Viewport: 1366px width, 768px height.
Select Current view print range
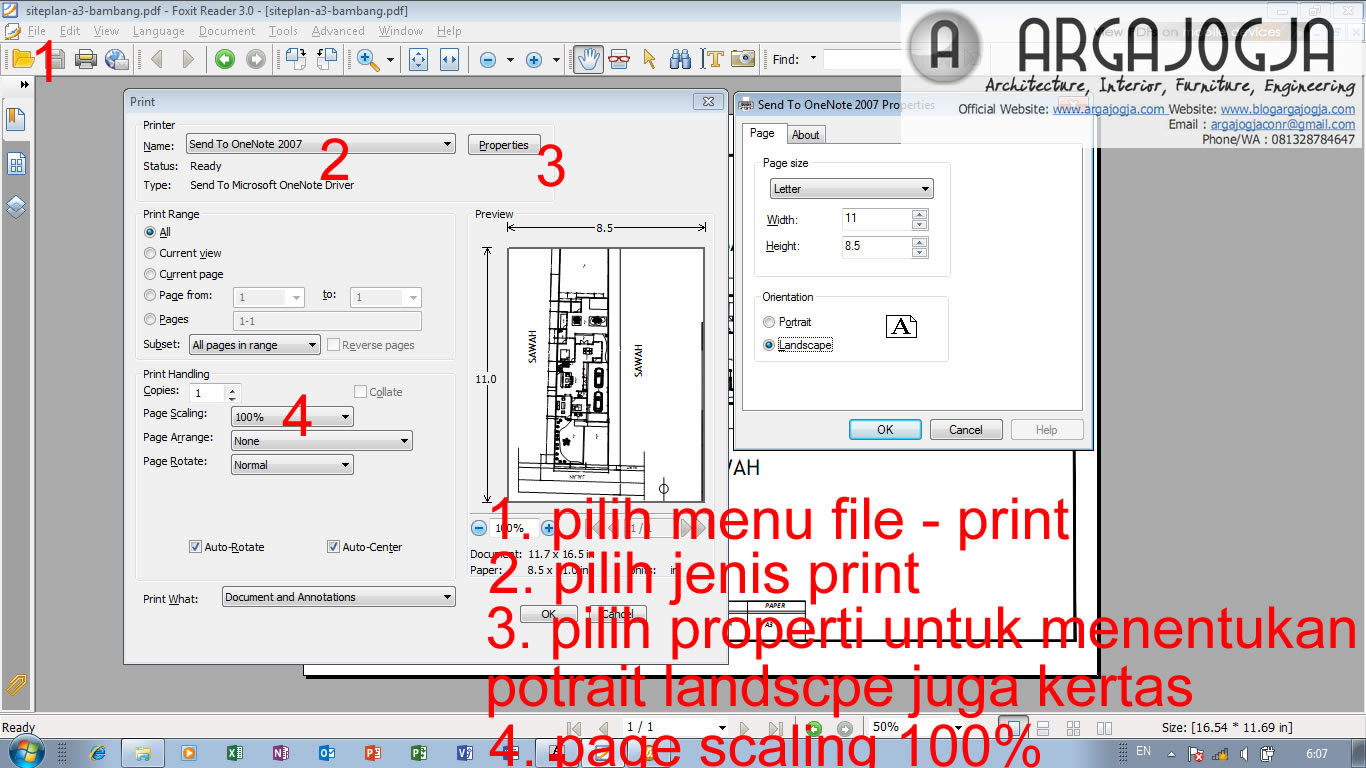point(150,253)
